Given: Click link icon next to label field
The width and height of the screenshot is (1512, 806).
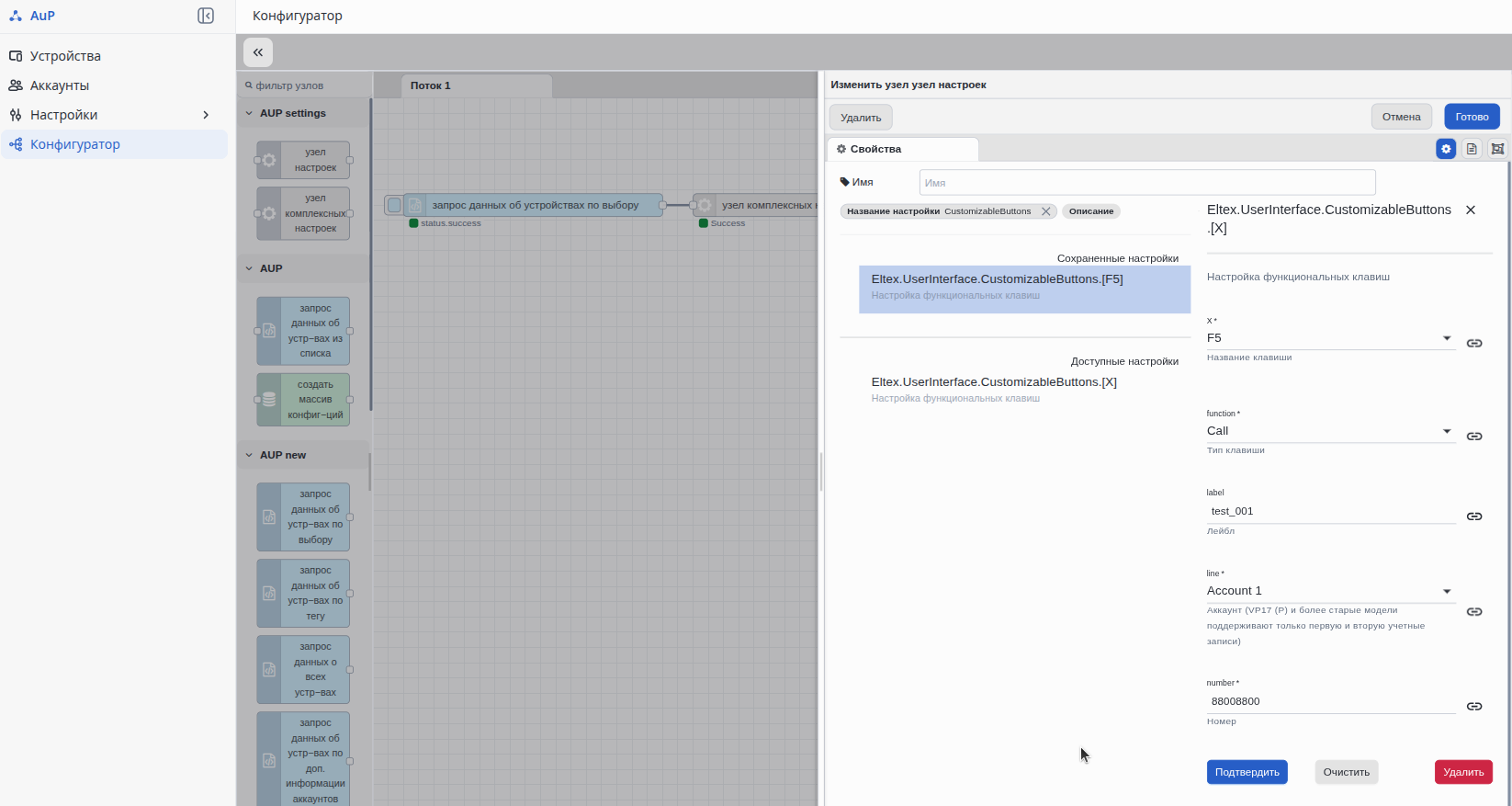Looking at the screenshot, I should (1474, 517).
